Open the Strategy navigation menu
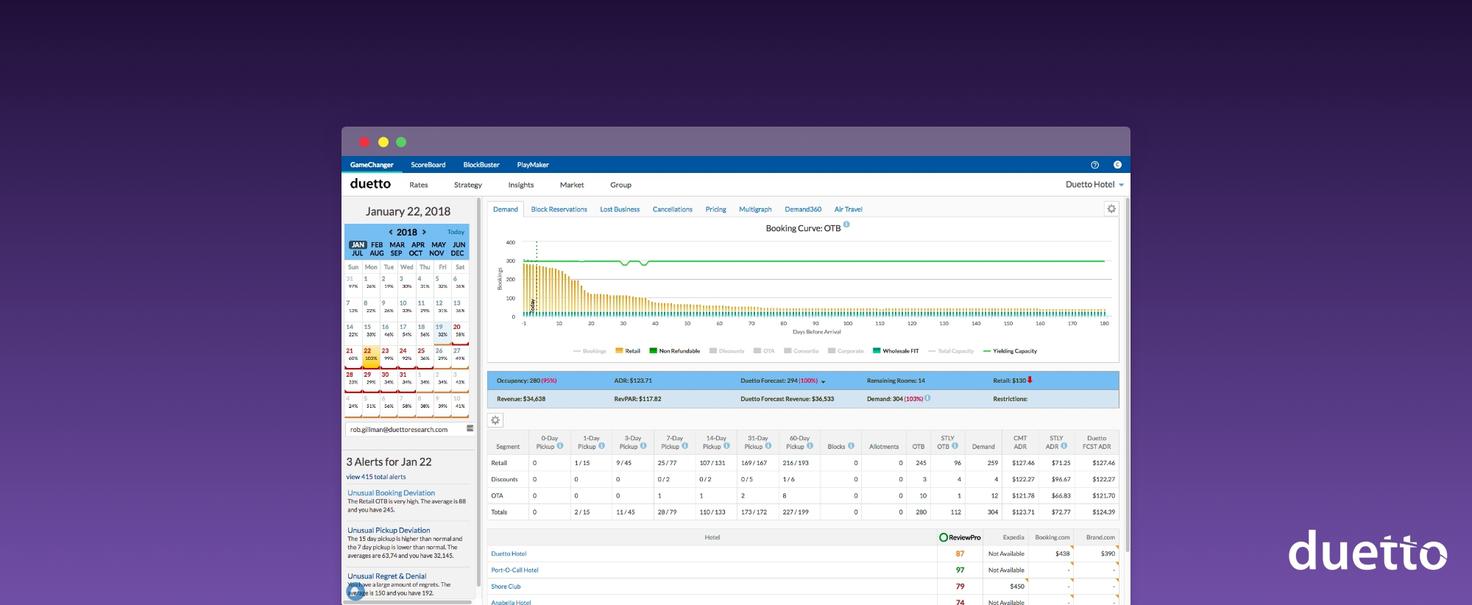Screen dimensions: 1472x605 coord(467,185)
